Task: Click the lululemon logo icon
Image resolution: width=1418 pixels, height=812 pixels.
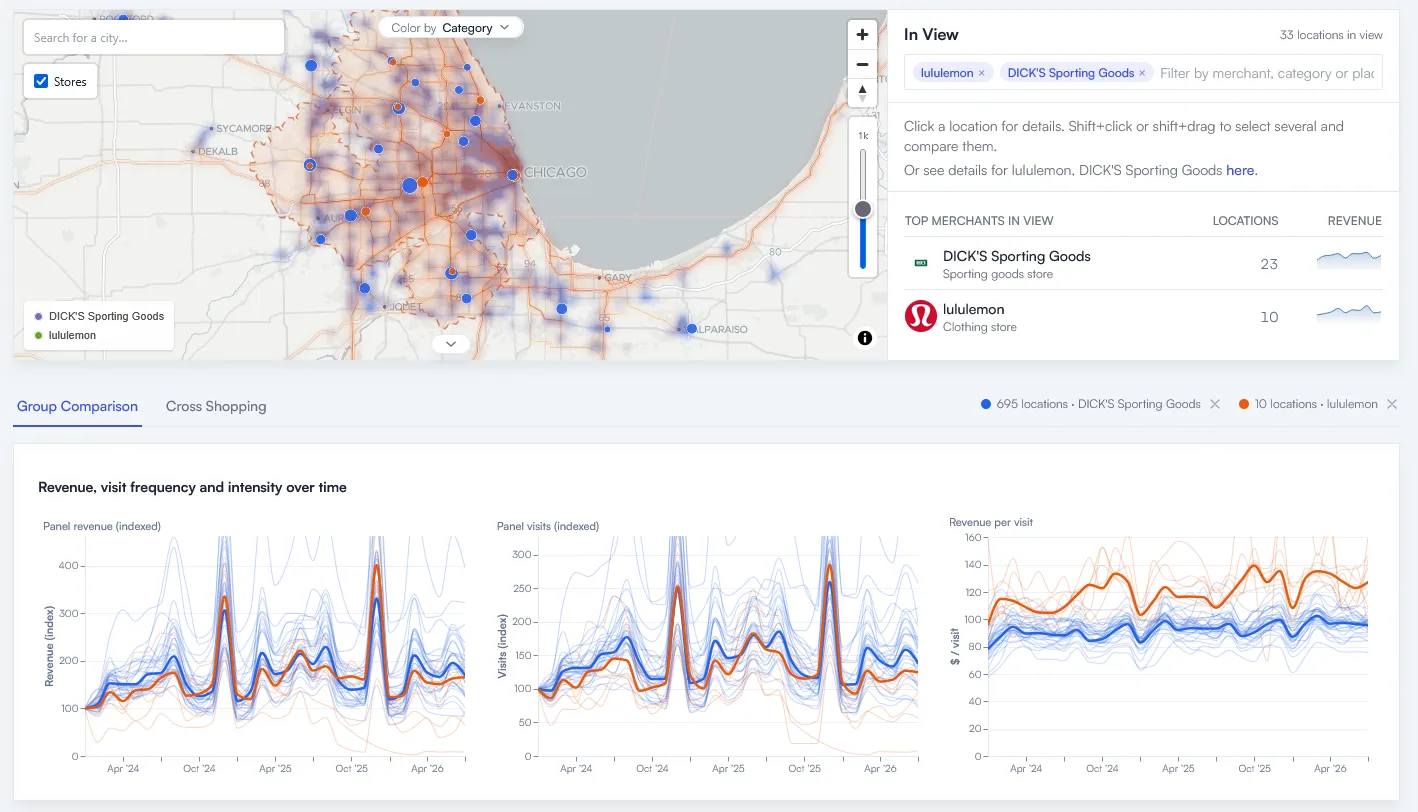Action: pos(920,316)
